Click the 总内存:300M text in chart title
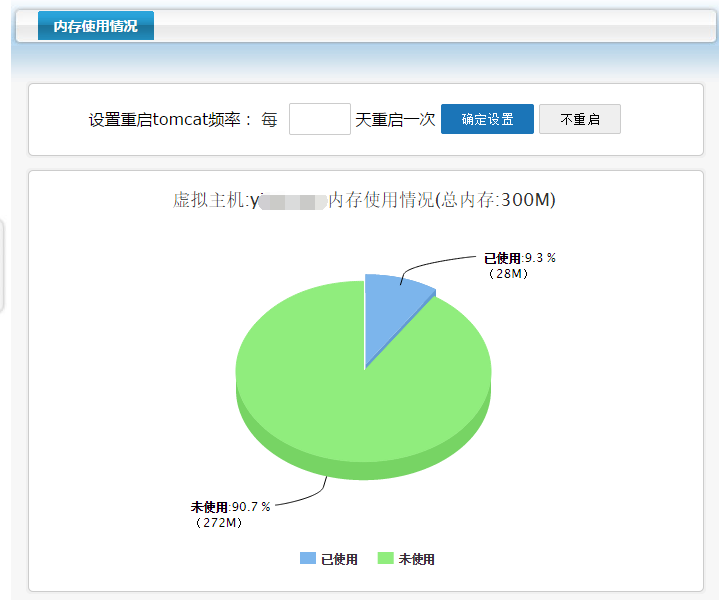The width and height of the screenshot is (719, 600). 495,200
